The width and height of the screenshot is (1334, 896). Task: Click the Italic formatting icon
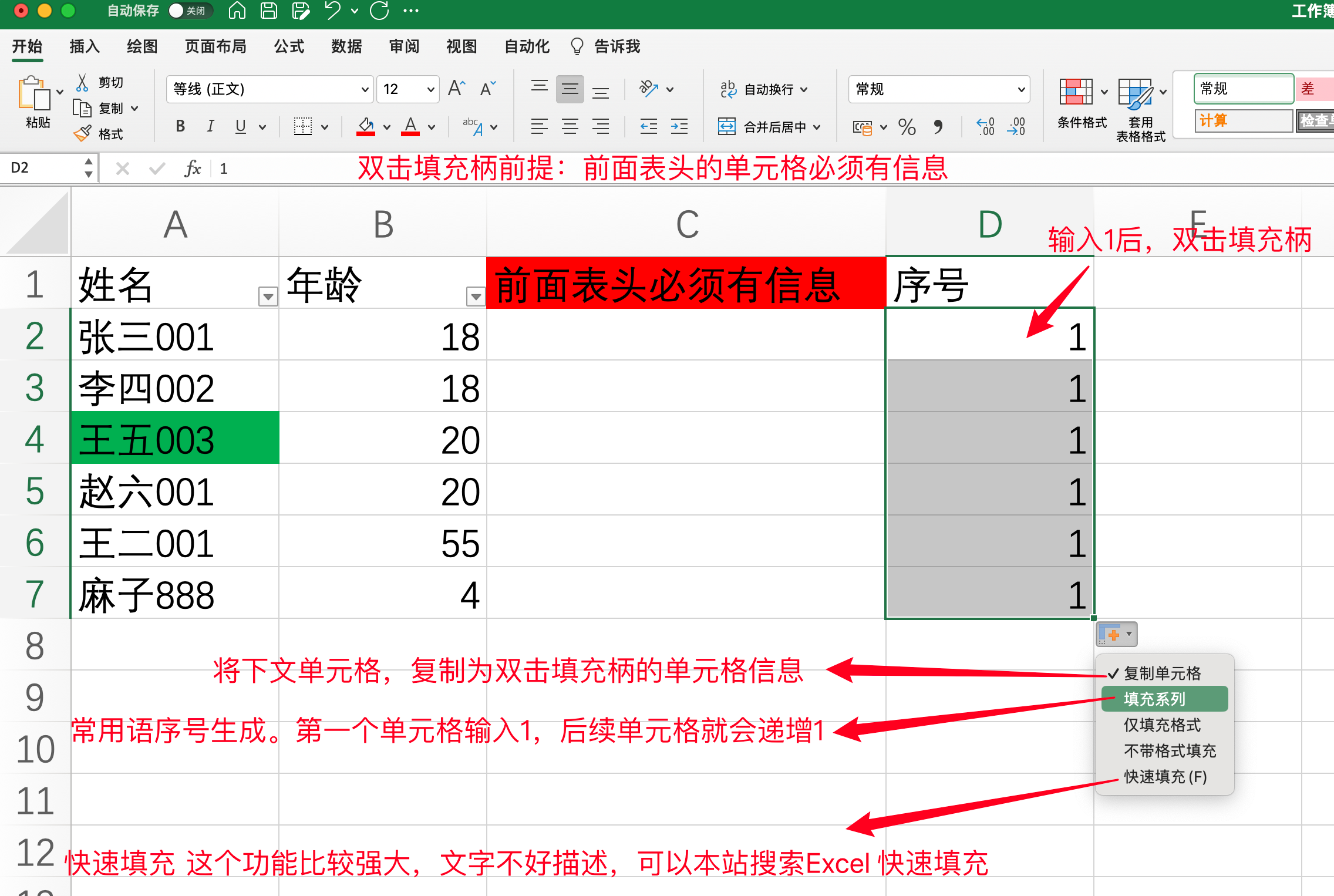click(210, 126)
